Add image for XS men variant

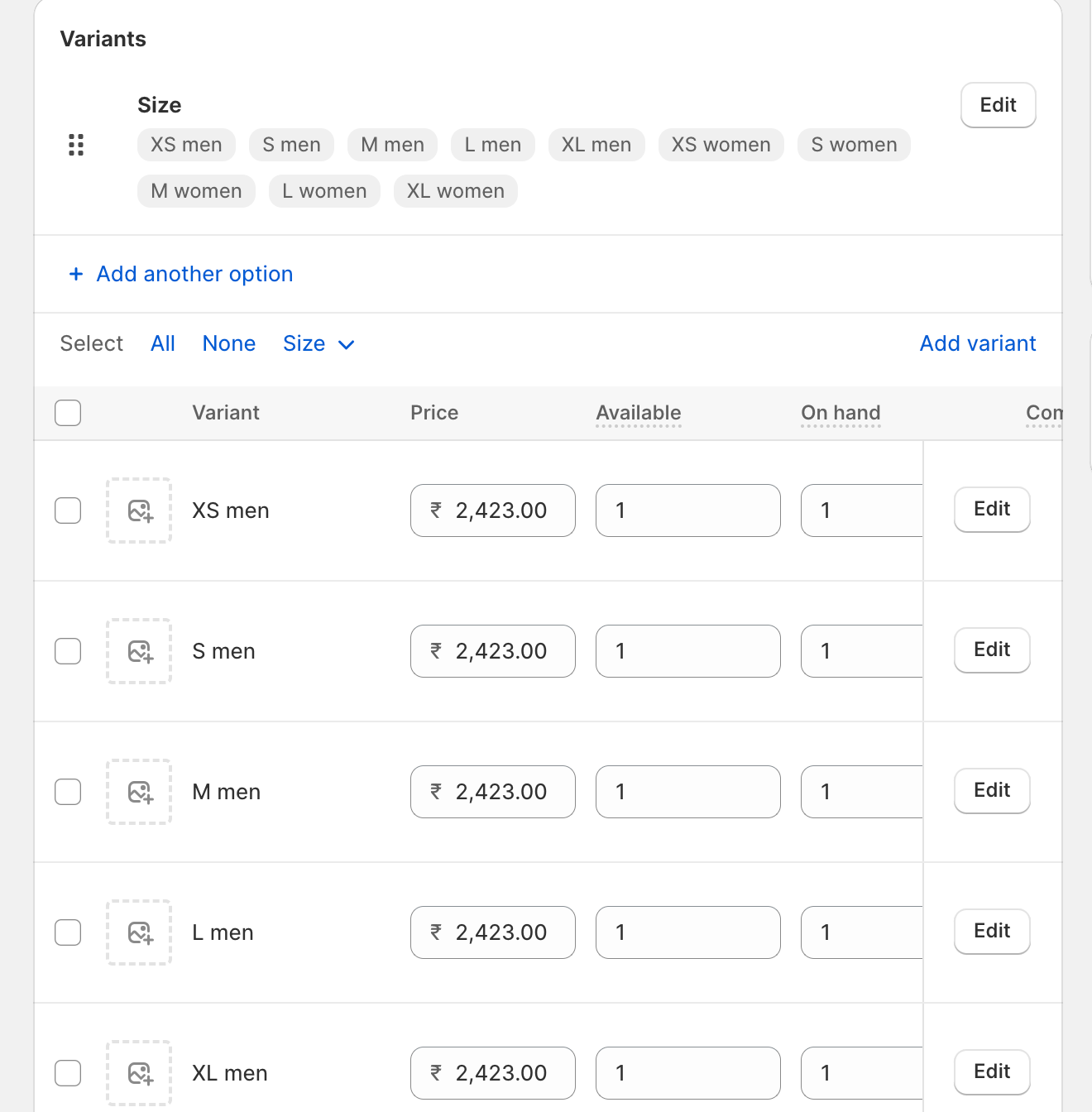click(139, 510)
